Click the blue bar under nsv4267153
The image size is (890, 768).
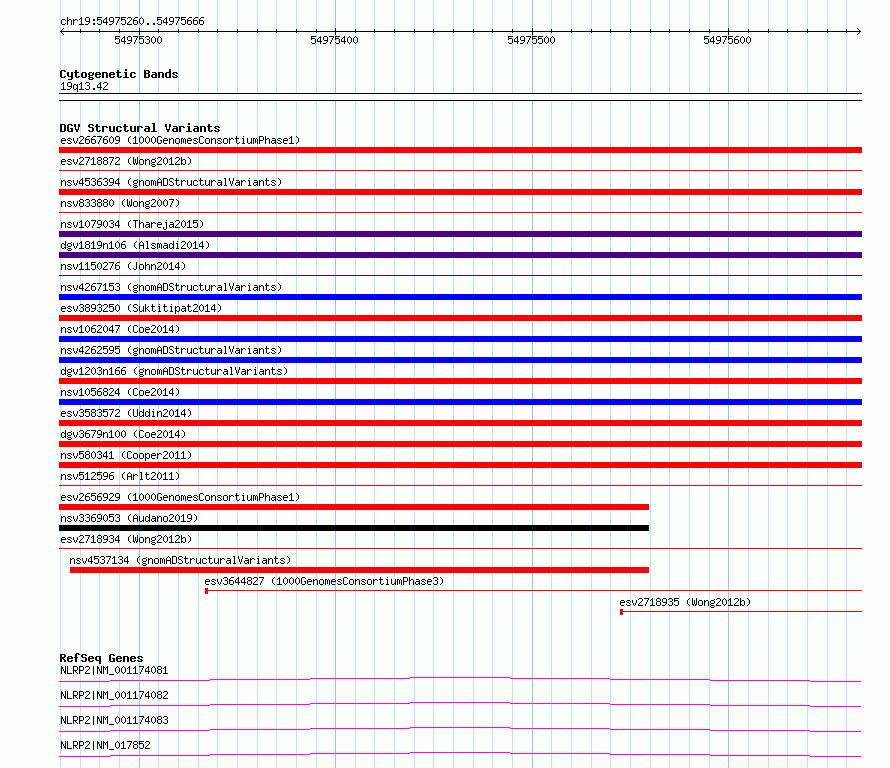[x=460, y=297]
